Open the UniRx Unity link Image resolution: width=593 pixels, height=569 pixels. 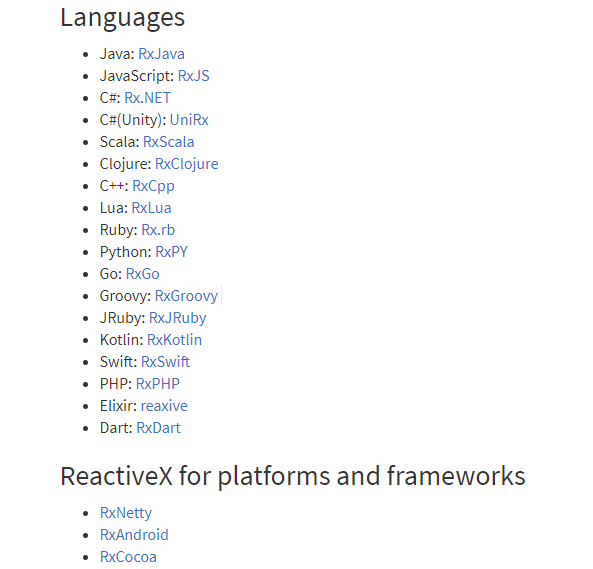[x=189, y=120]
